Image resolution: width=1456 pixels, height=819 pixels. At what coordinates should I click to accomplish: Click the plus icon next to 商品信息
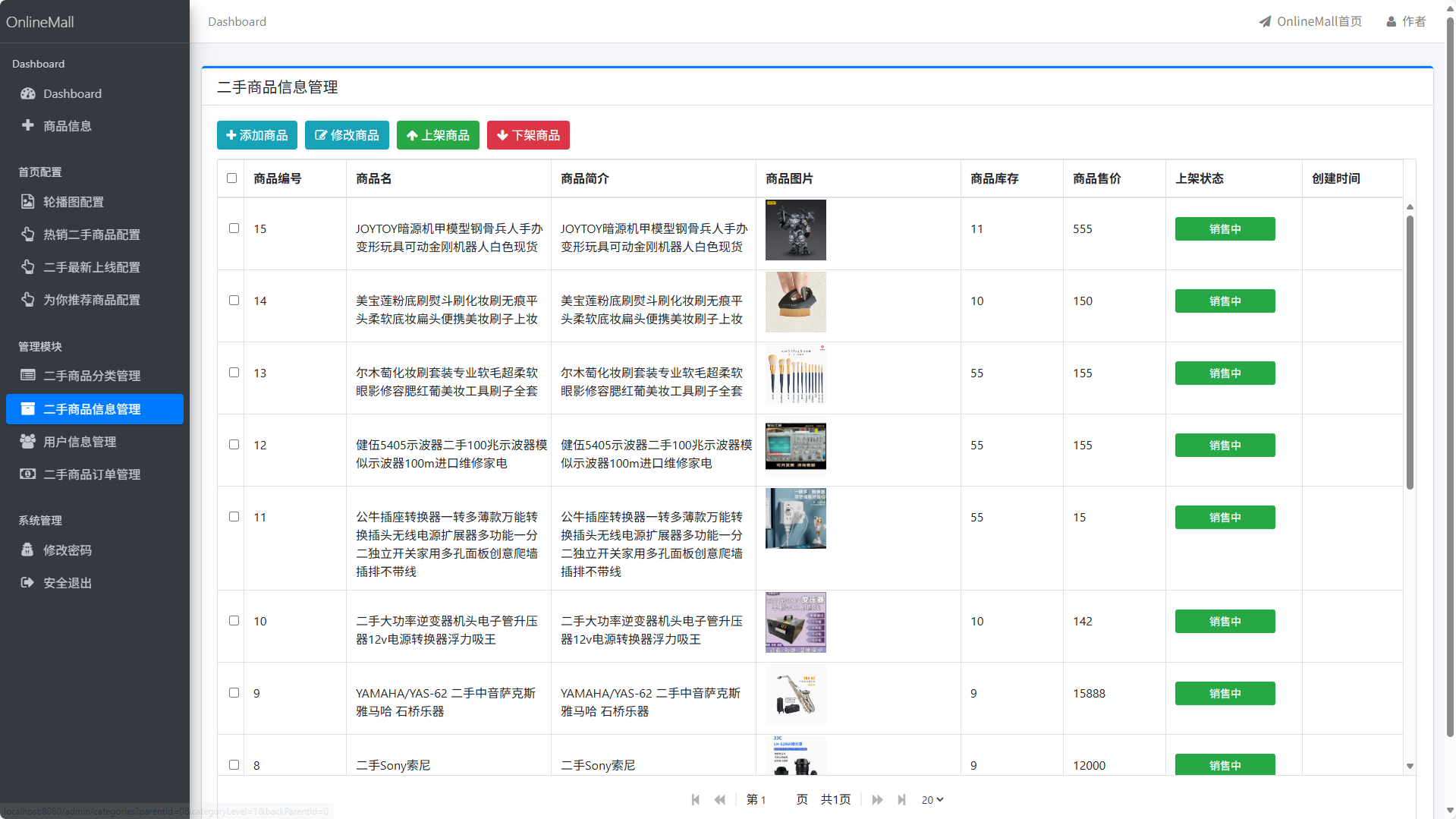coord(28,125)
